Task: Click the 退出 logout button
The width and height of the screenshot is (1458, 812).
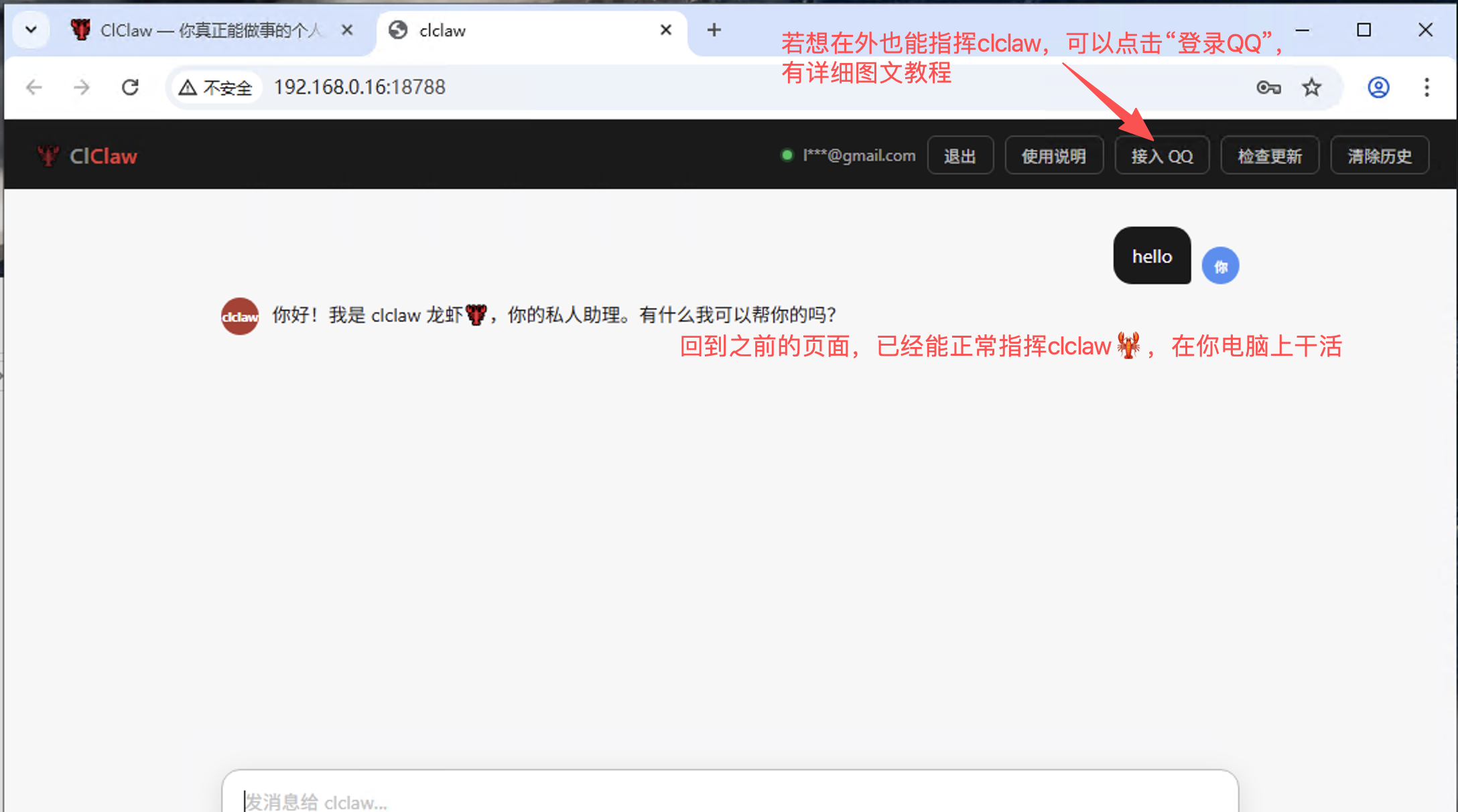Action: tap(959, 156)
